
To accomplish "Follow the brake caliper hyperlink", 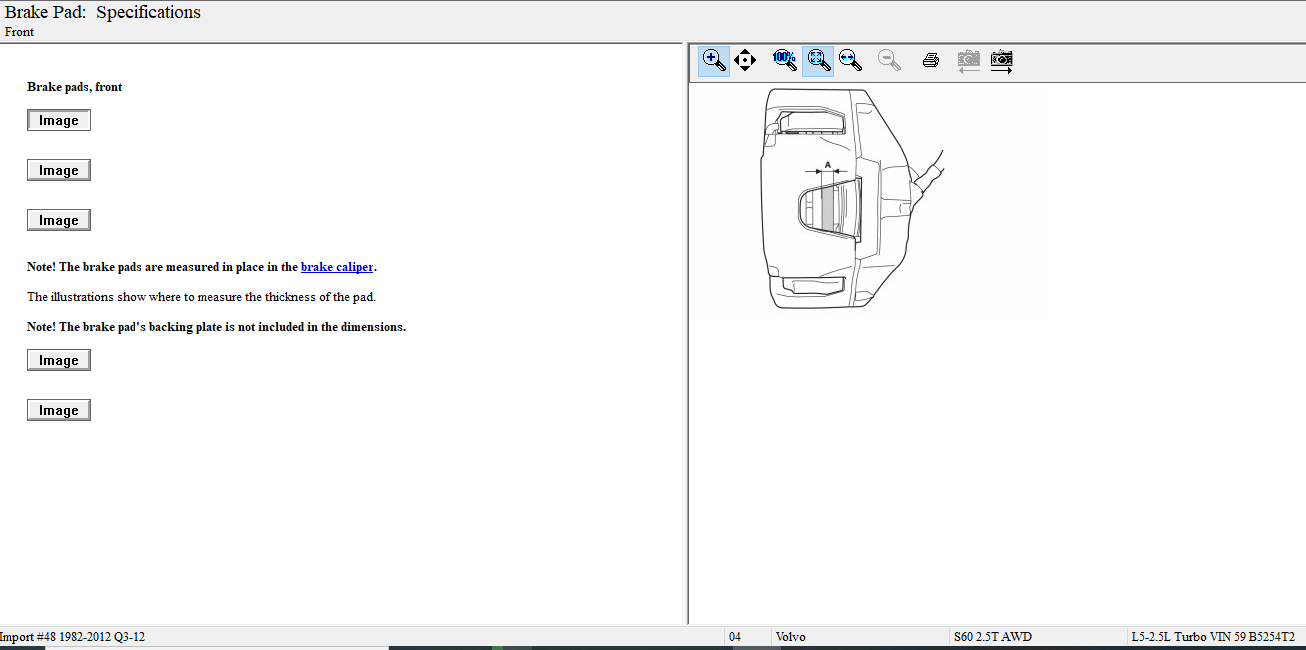I will pyautogui.click(x=337, y=267).
